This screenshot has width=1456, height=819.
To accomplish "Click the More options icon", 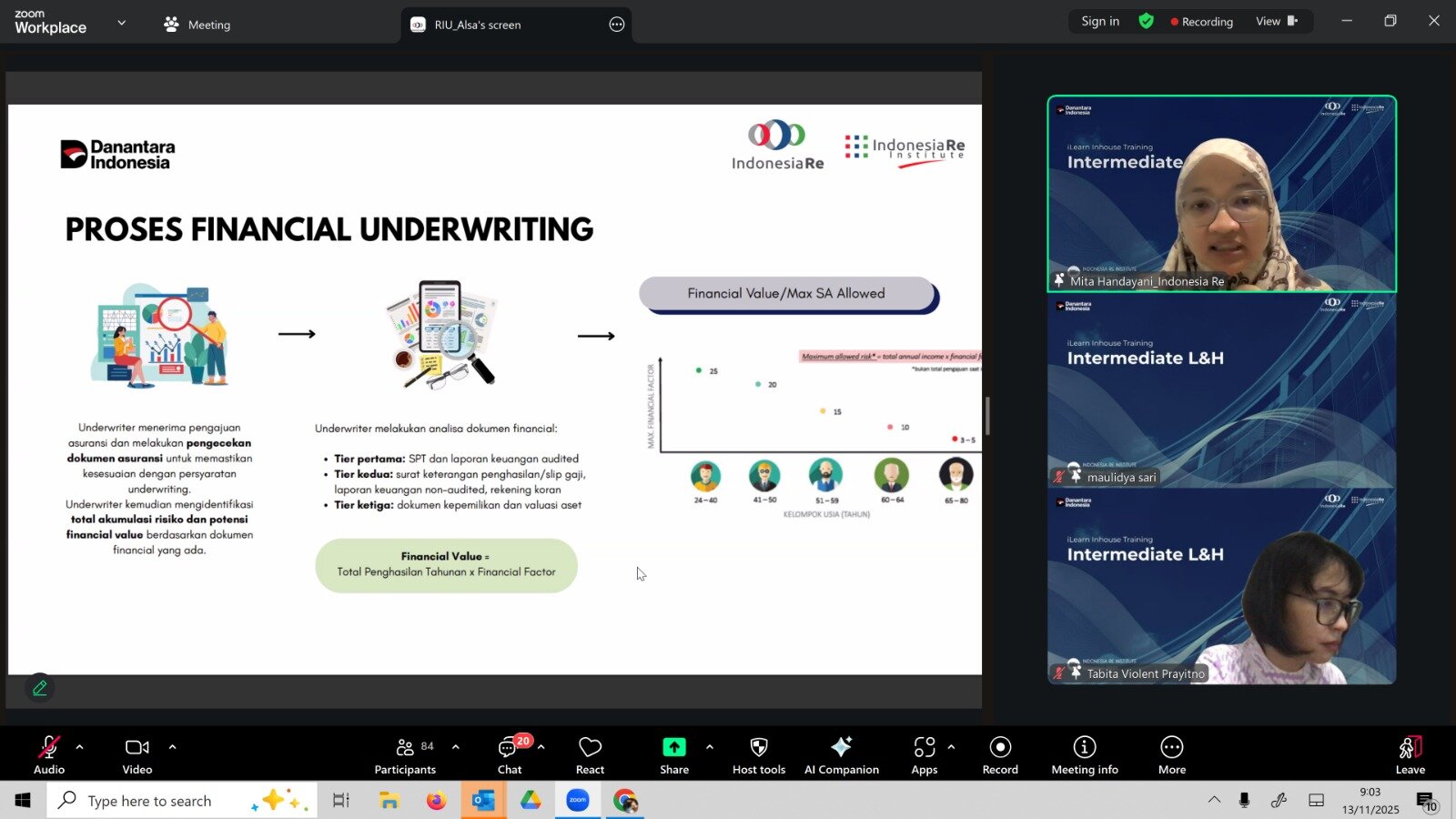I will 1171,754.
